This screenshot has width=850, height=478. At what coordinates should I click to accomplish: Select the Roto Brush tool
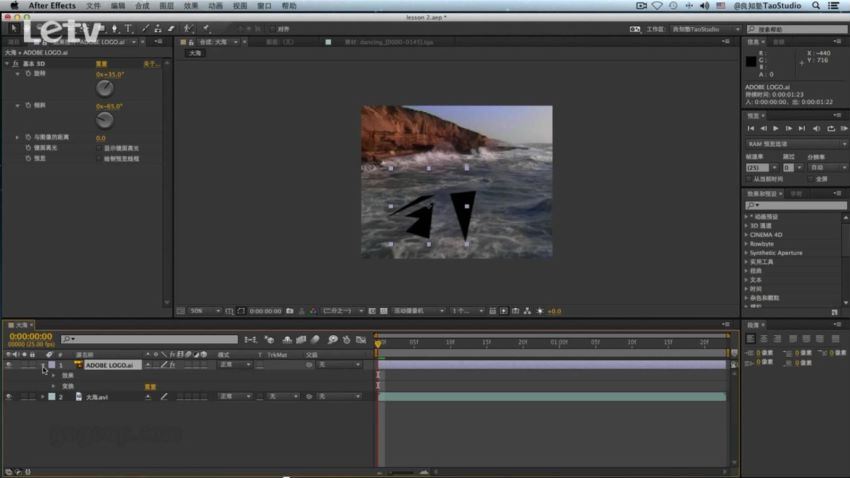coord(188,28)
